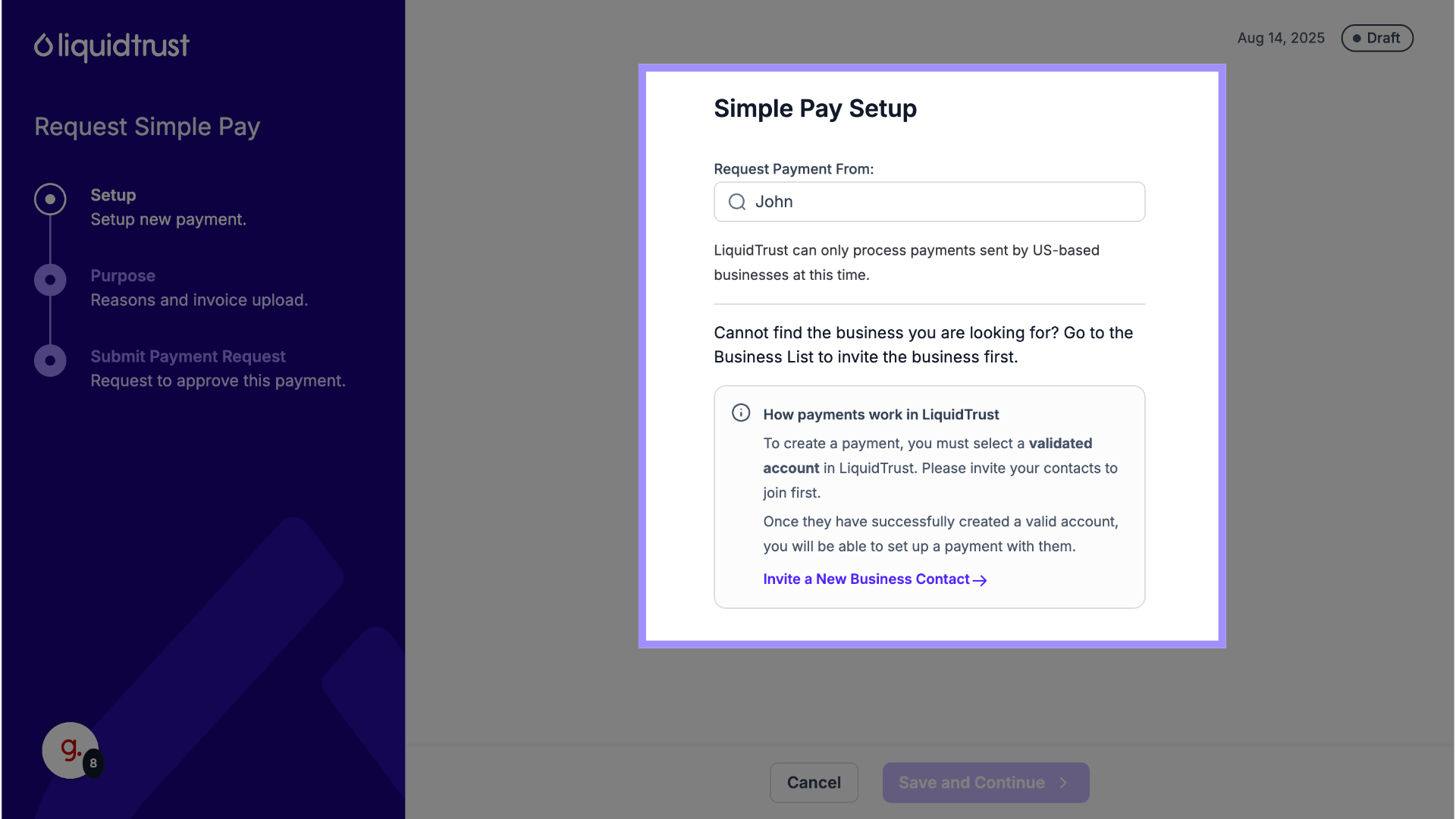Select the Purpose step label
Viewport: 1456px width, 819px height.
(x=123, y=276)
